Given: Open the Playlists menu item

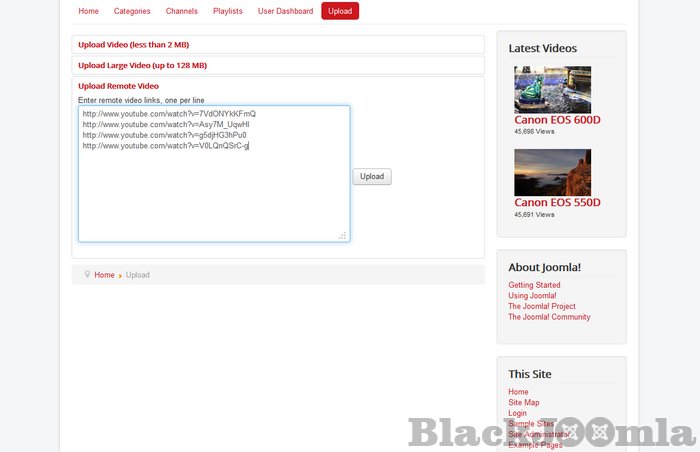Looking at the screenshot, I should point(227,11).
